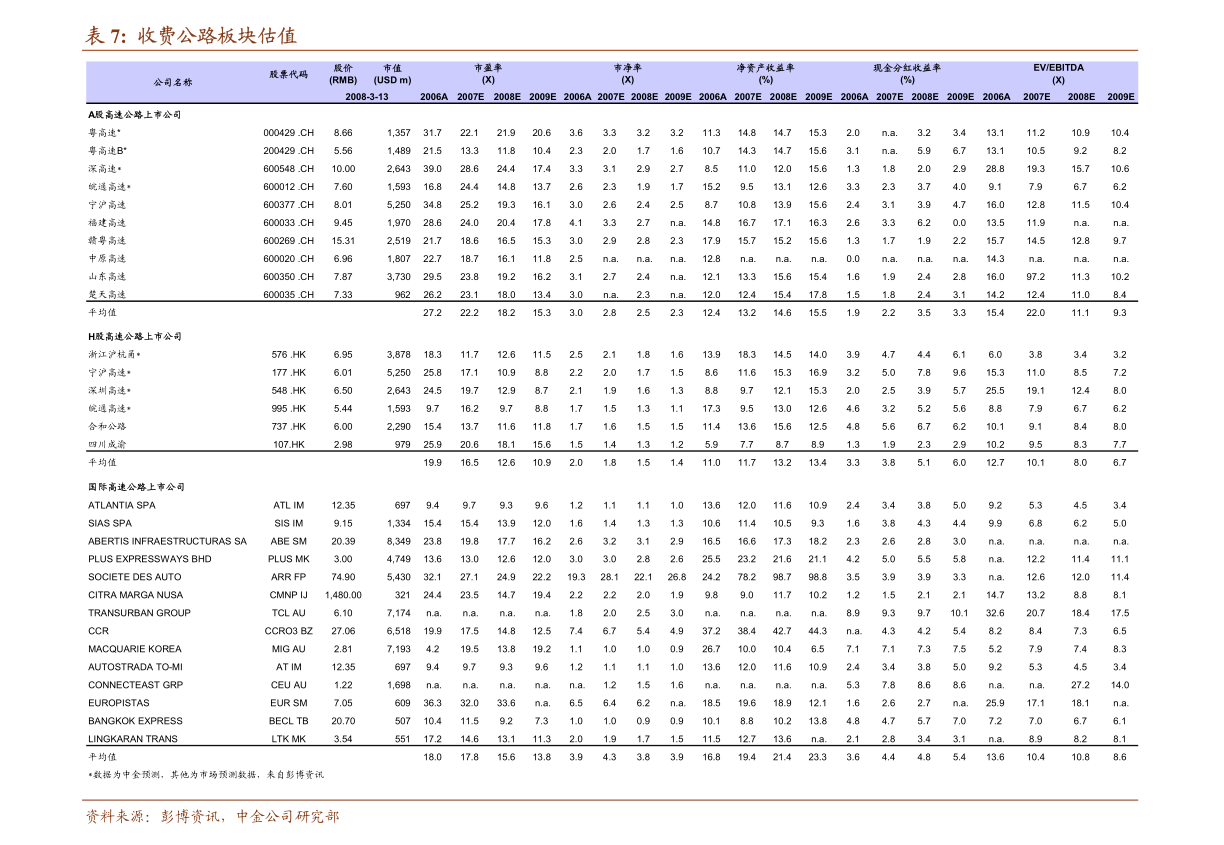This screenshot has width=1224, height=845.
Task: Select the '股价 (RMB)' column header
Action: (343, 74)
